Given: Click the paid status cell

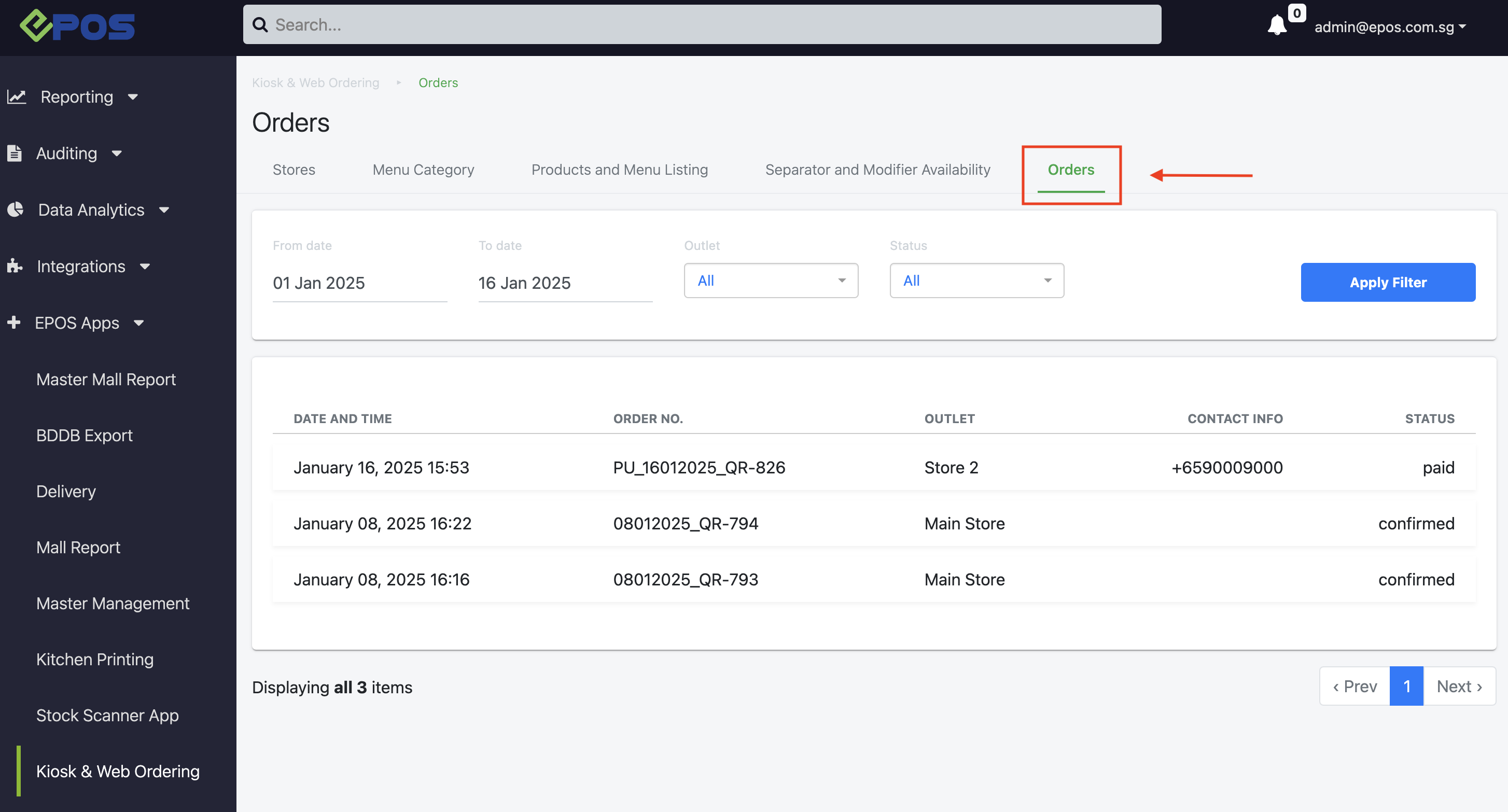Looking at the screenshot, I should 1439,467.
